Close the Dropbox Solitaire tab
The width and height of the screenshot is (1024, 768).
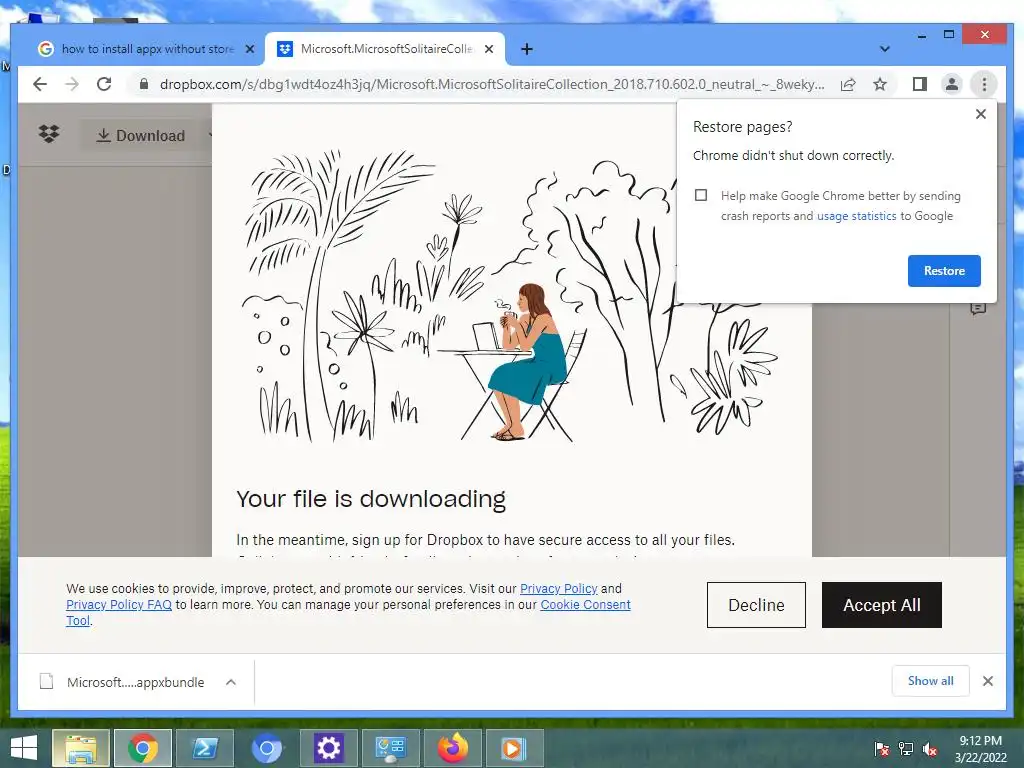click(x=488, y=49)
